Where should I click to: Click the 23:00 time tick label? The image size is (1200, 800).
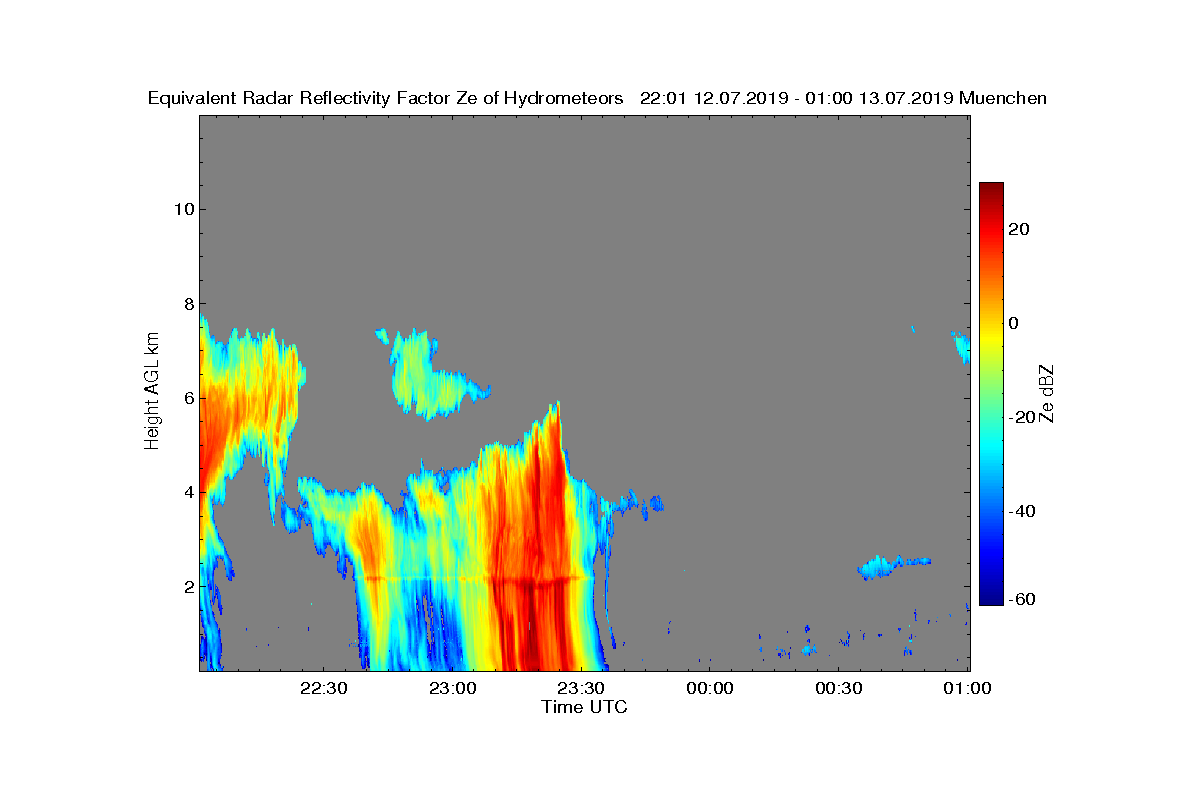click(x=453, y=688)
